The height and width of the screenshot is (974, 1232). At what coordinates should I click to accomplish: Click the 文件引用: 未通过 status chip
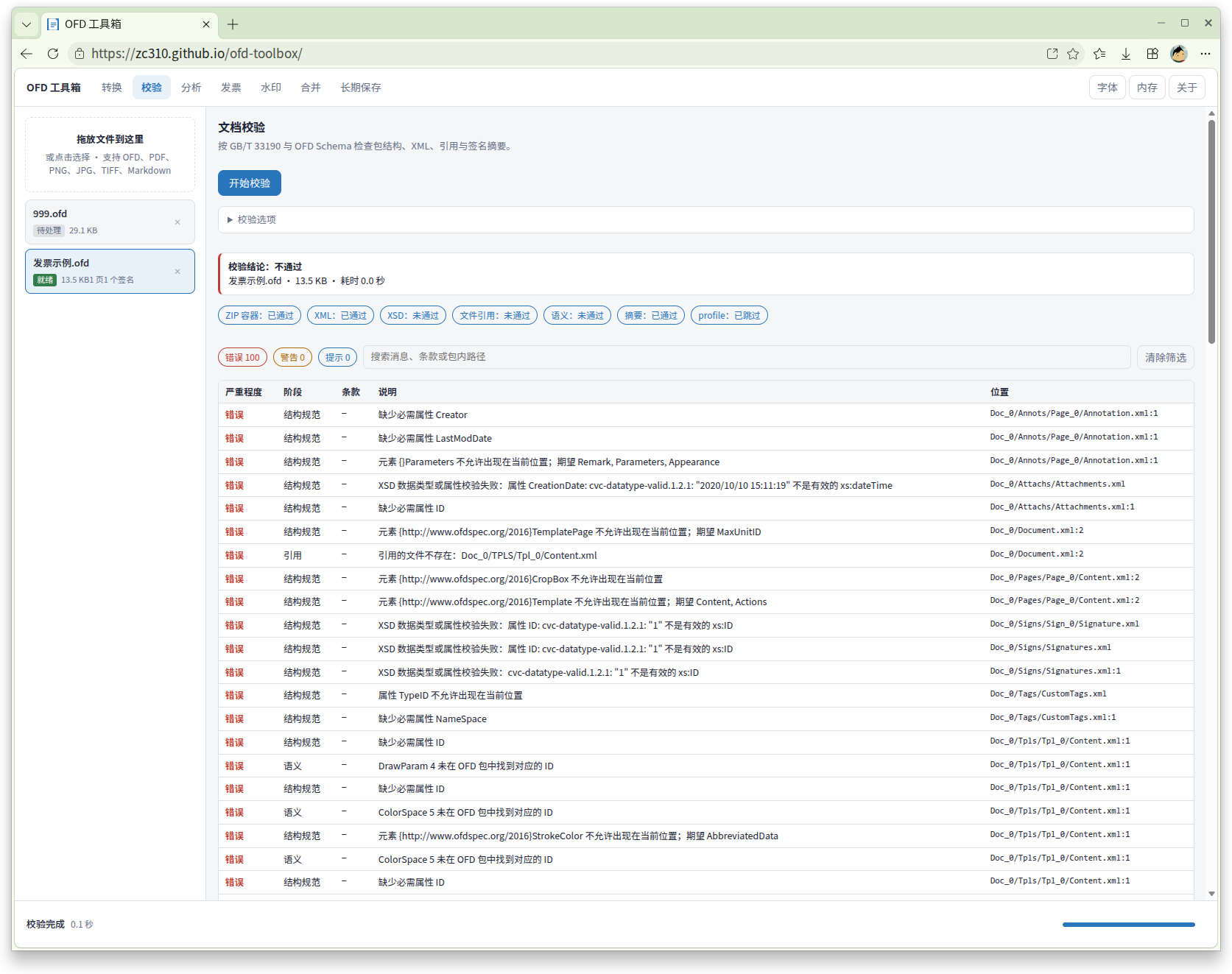point(495,316)
